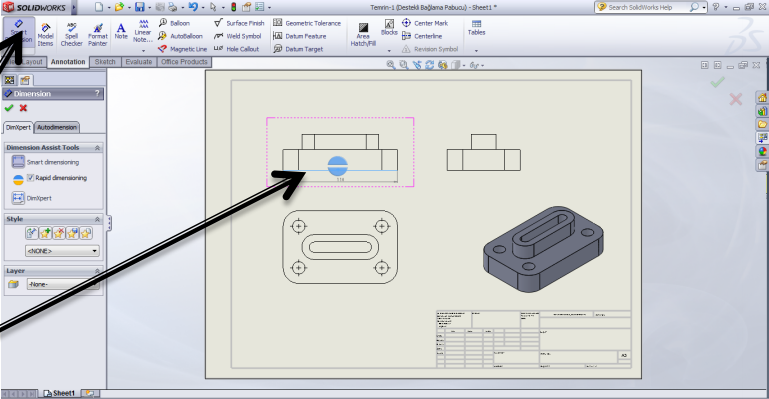The height and width of the screenshot is (399, 769).
Task: Open the Autodimension tab
Action: coord(57,127)
